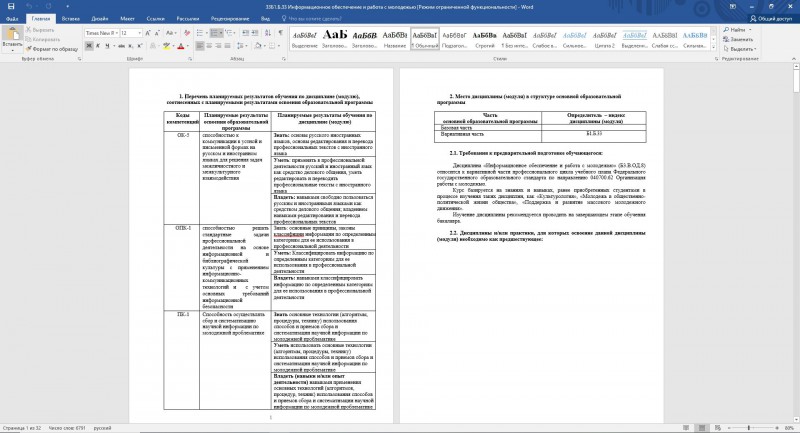This screenshot has height=433, width=800.
Task: Clear all formatting with the eraser icon
Action: coord(187,33)
